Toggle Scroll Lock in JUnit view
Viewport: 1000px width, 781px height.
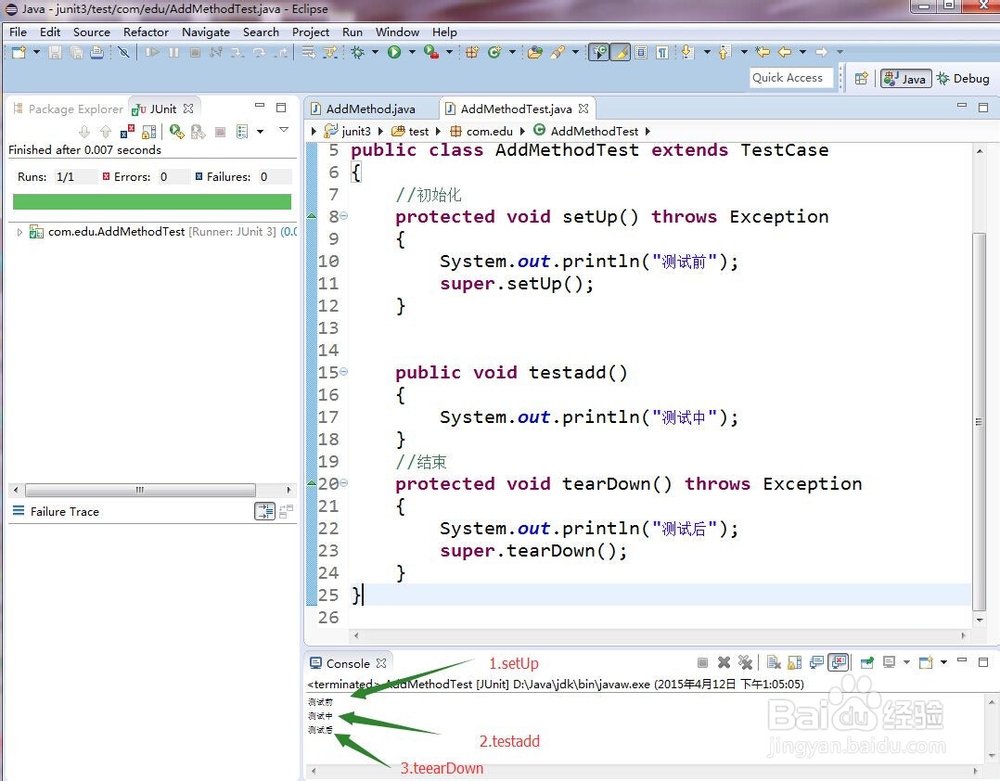tap(149, 132)
